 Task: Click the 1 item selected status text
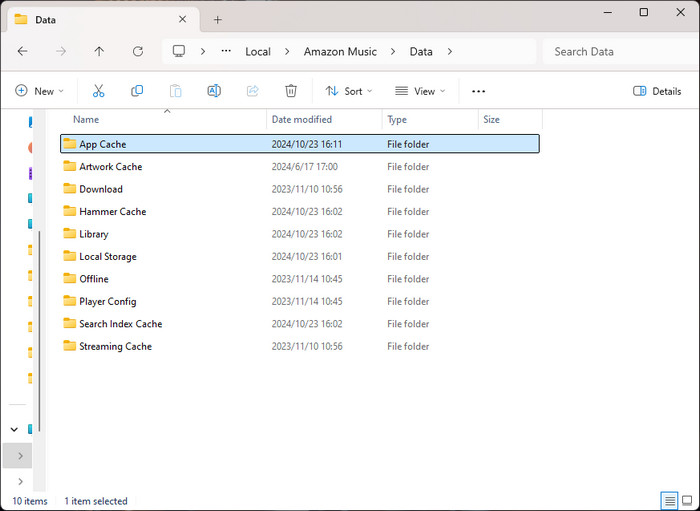point(96,501)
